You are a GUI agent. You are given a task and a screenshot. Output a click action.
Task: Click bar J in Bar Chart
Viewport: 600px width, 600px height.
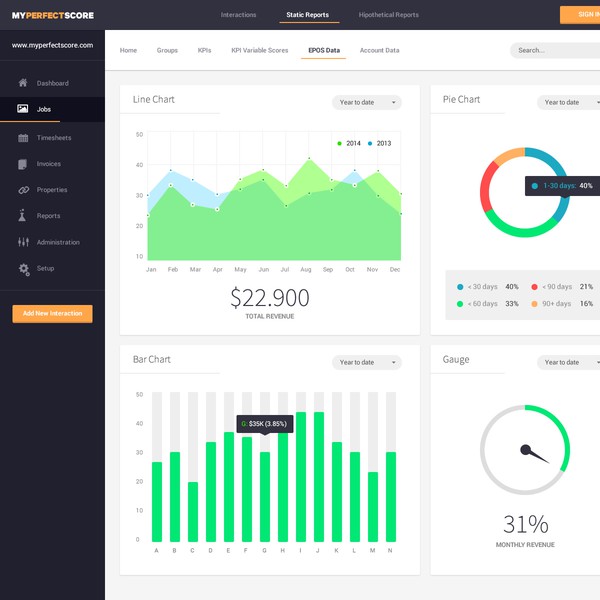[x=319, y=477]
